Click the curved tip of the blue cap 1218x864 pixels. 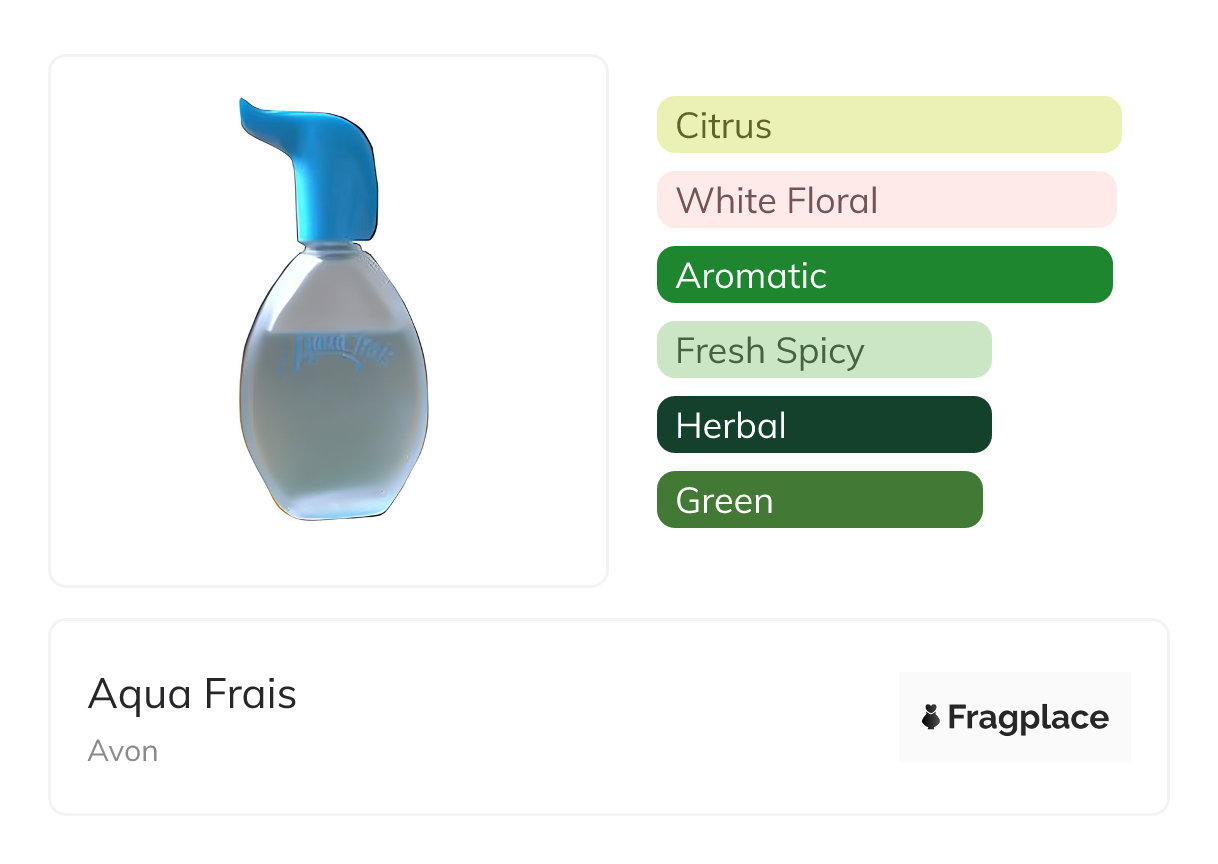(254, 112)
